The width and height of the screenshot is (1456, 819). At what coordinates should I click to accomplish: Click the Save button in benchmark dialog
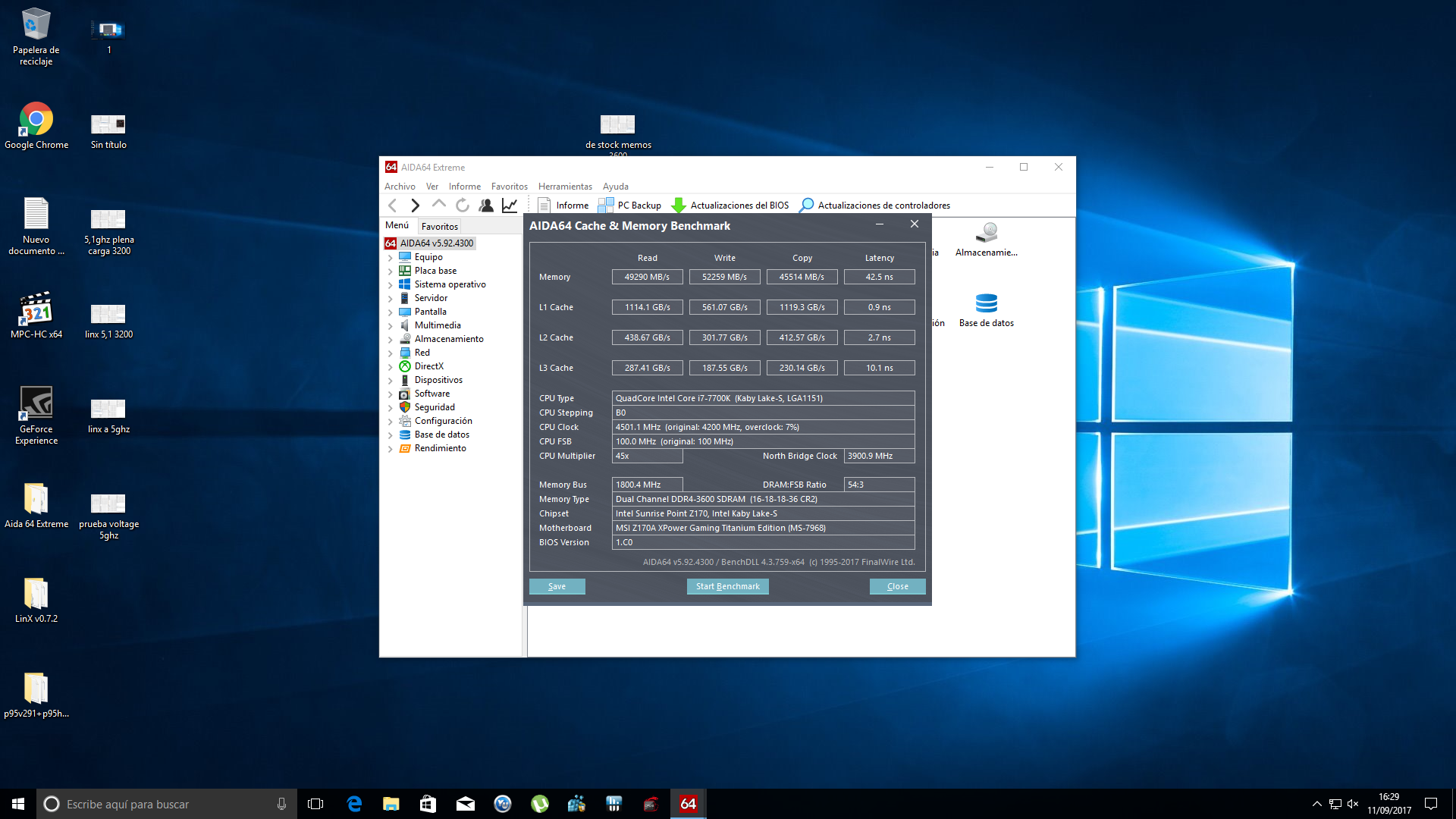point(557,586)
